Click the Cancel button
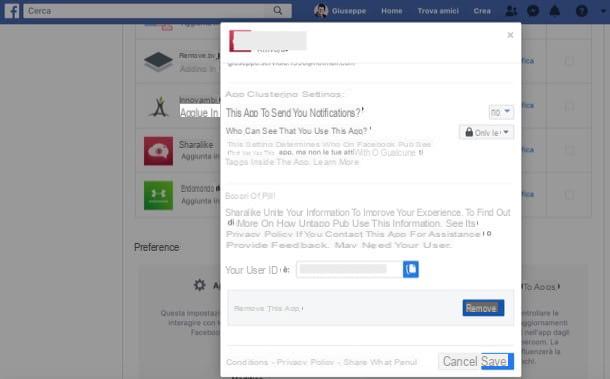This screenshot has height=379, width=610. pyautogui.click(x=460, y=361)
